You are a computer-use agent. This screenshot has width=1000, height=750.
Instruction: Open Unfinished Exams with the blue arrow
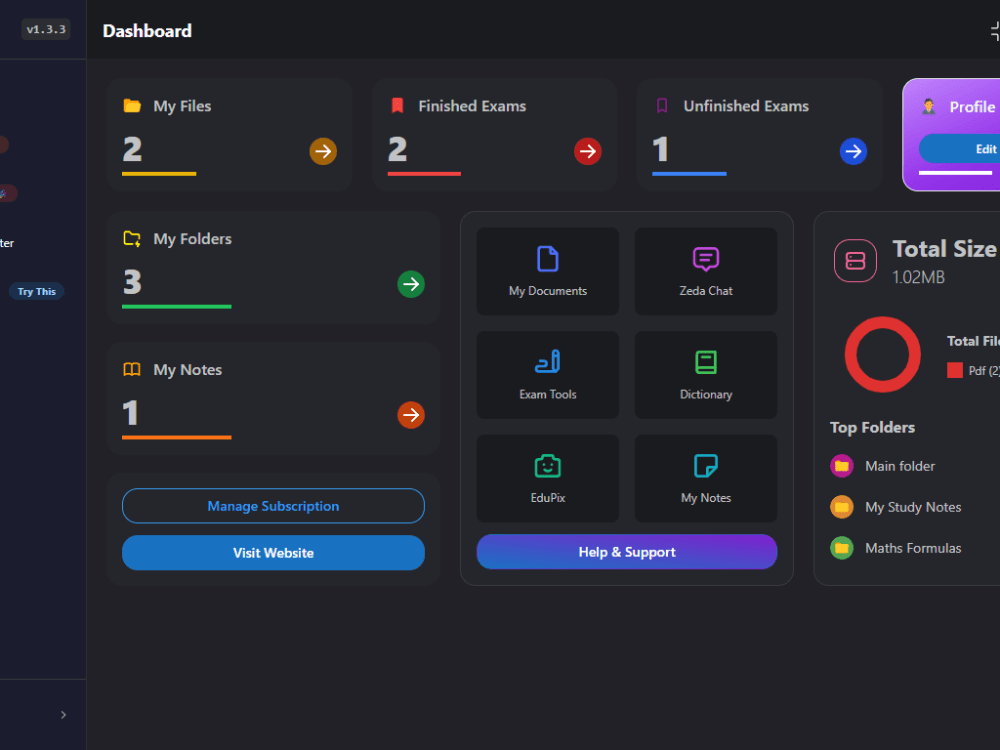853,152
